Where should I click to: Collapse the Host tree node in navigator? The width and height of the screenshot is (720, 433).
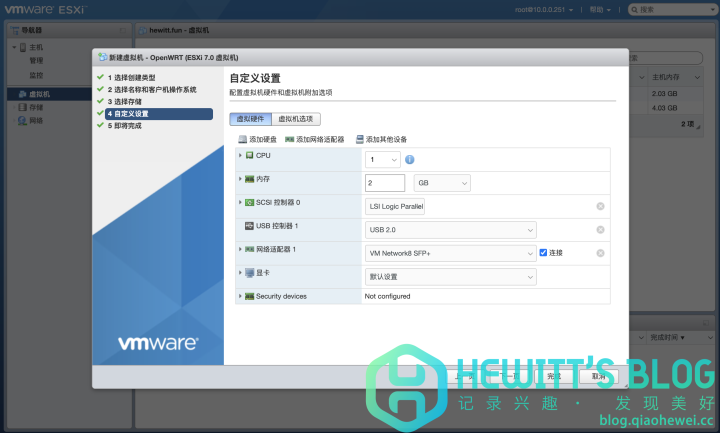pos(14,47)
